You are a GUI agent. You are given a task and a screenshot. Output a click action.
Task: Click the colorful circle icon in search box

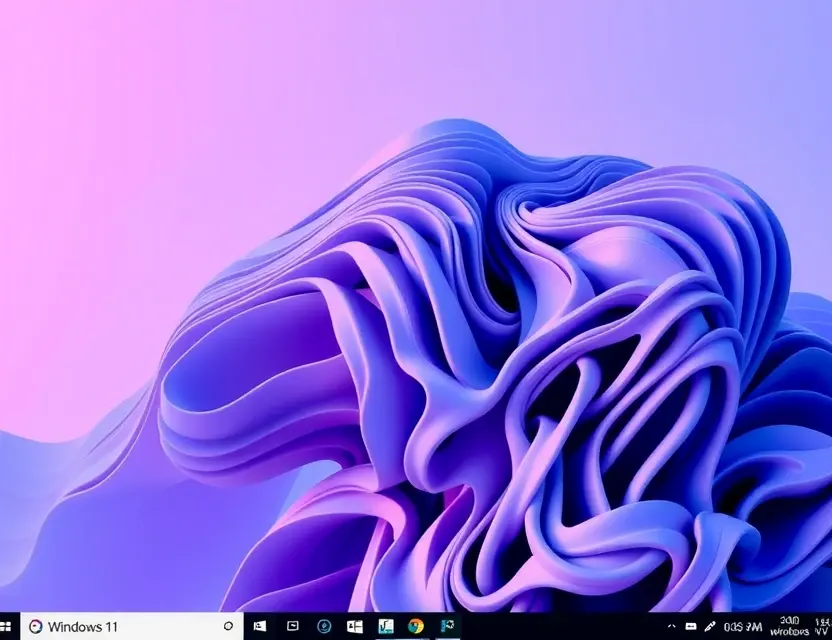[36, 627]
